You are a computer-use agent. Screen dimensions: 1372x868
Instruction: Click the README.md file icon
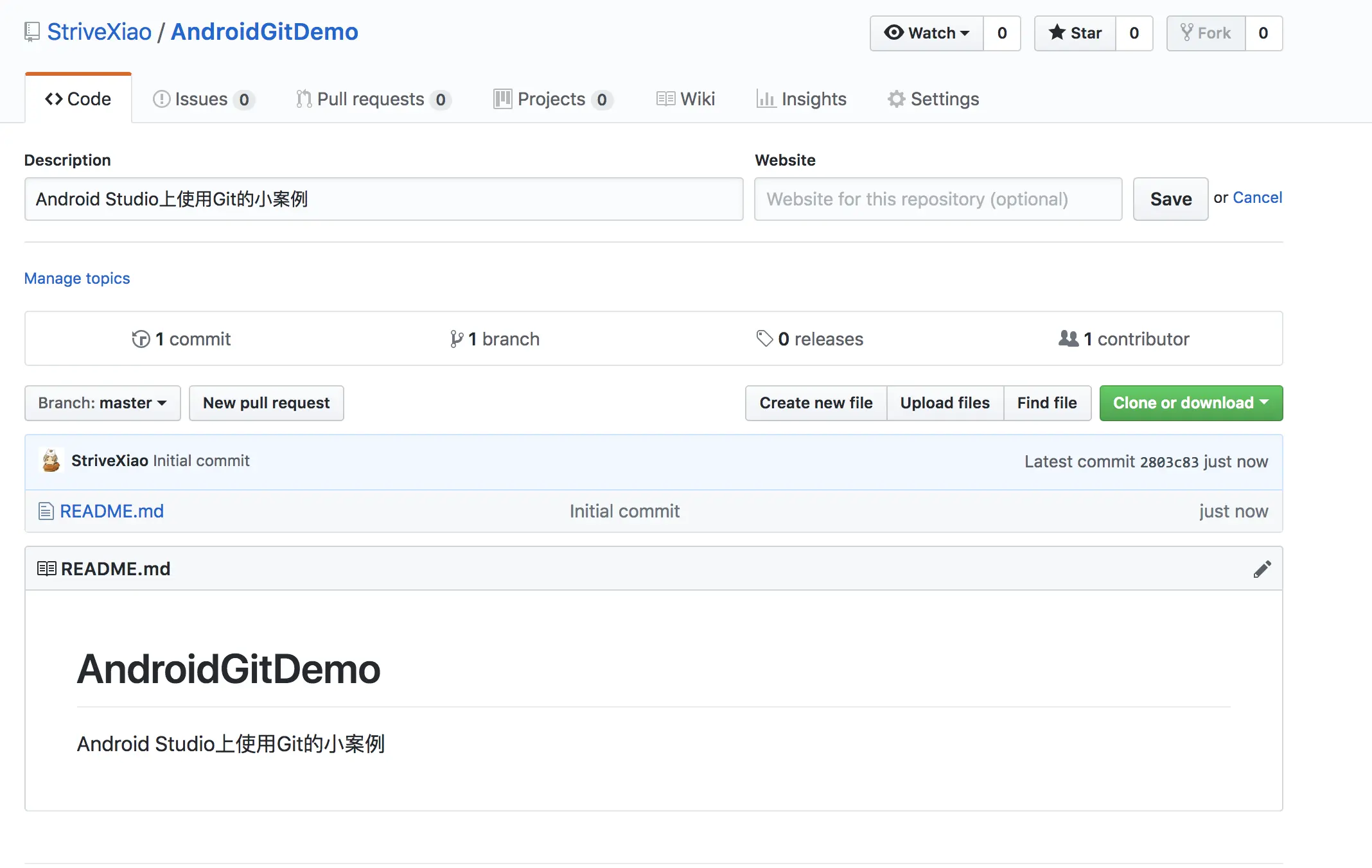[46, 512]
